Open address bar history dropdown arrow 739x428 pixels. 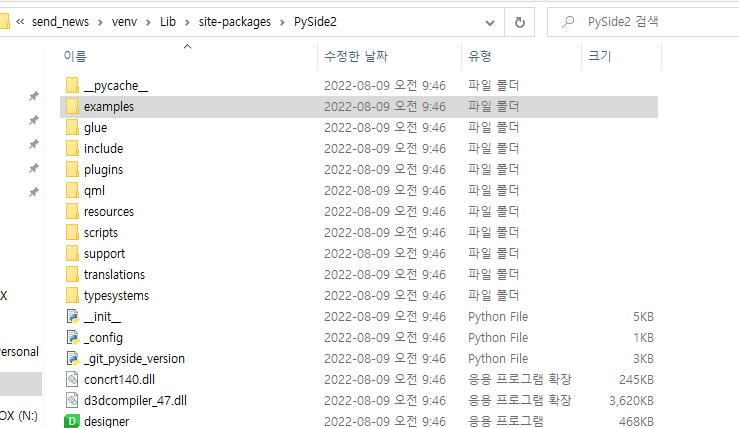point(490,22)
